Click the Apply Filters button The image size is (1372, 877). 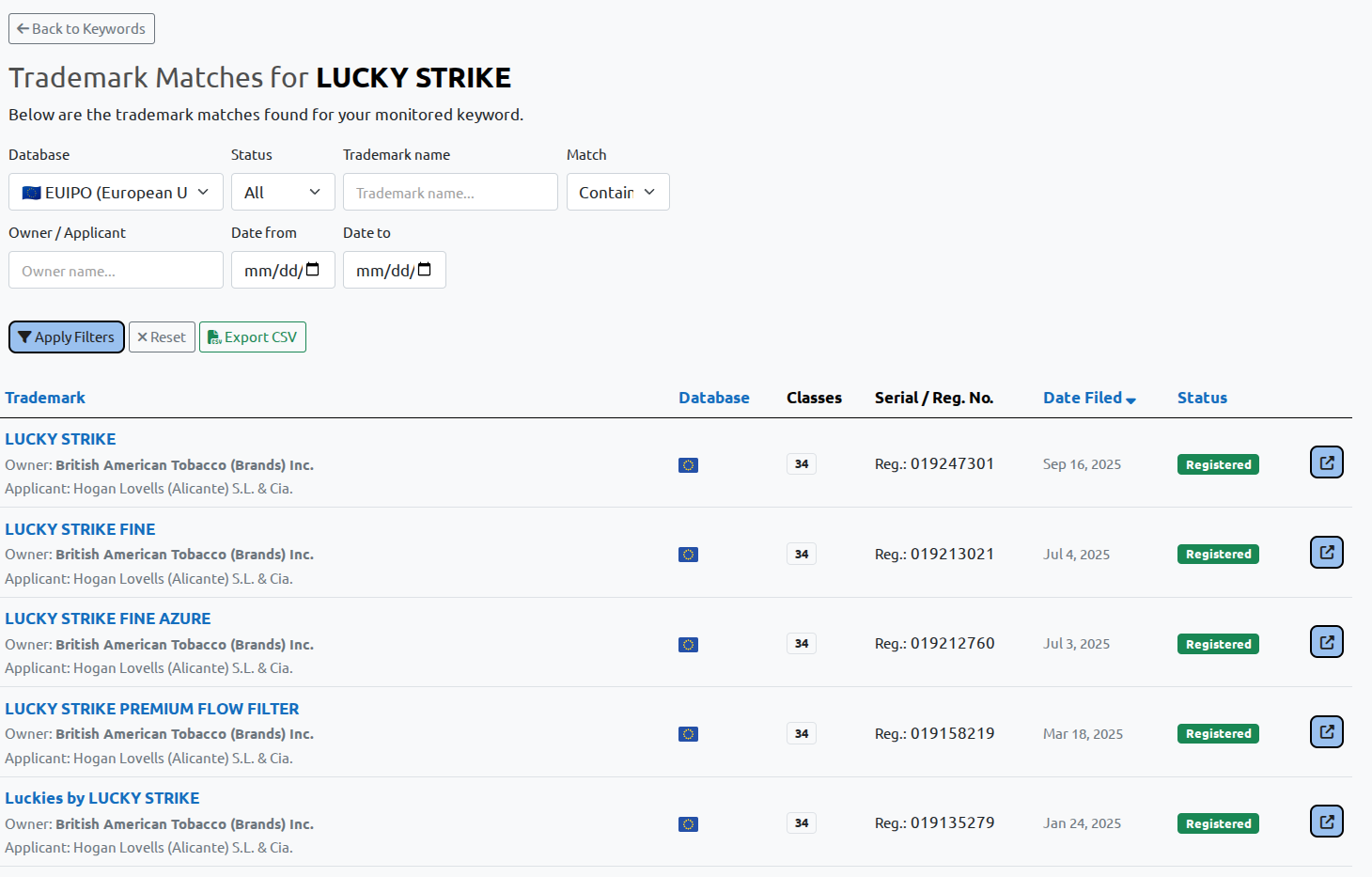66,337
